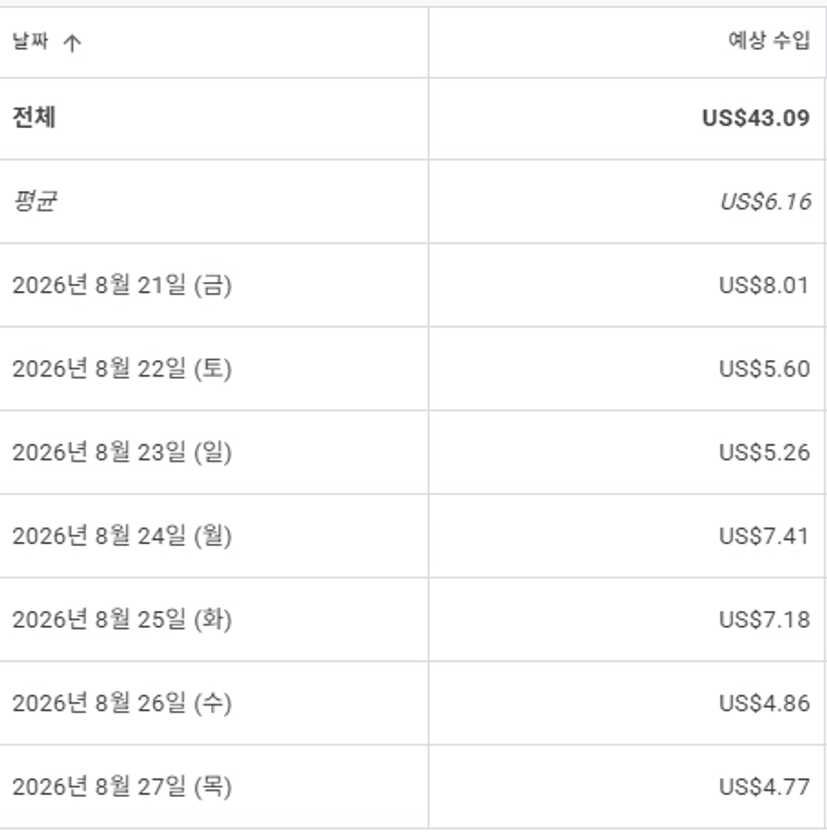Viewport: 827px width, 840px height.
Task: Click the US$5.60 revenue cell
Action: tap(764, 369)
